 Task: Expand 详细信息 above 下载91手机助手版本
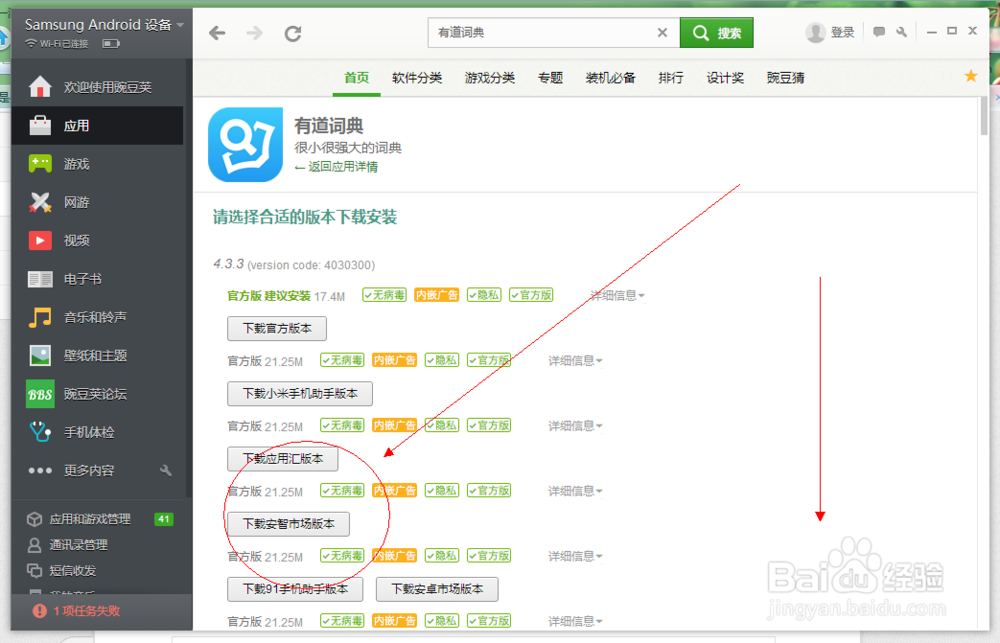point(575,556)
